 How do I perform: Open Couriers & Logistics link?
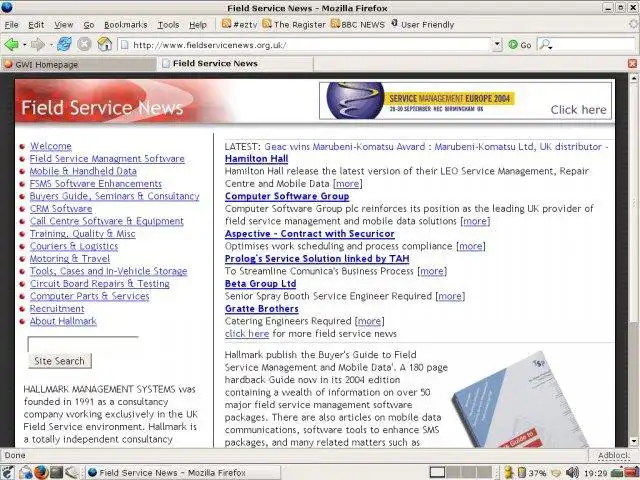tap(74, 246)
